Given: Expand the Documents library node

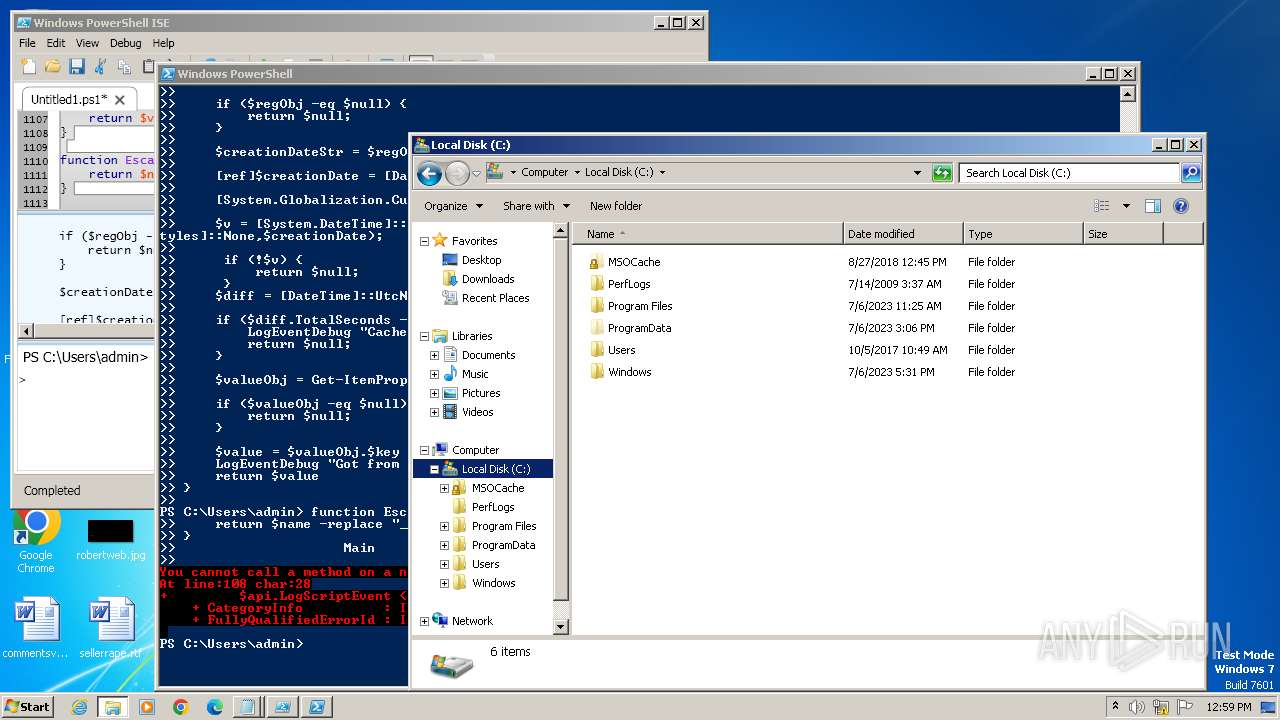Looking at the screenshot, I should [434, 355].
